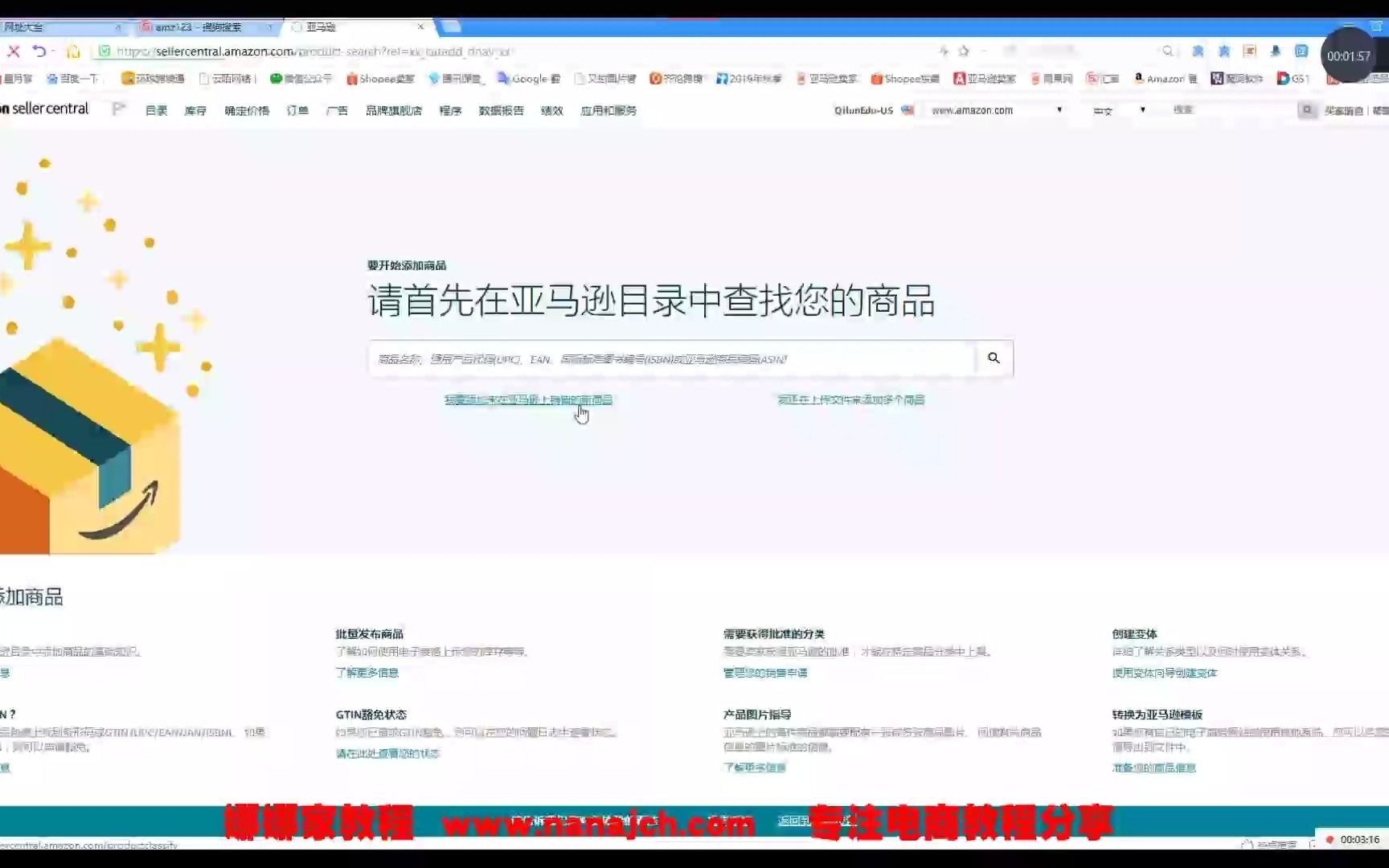
Task: Click 准备您的商品信息 link
Action: point(1154,768)
